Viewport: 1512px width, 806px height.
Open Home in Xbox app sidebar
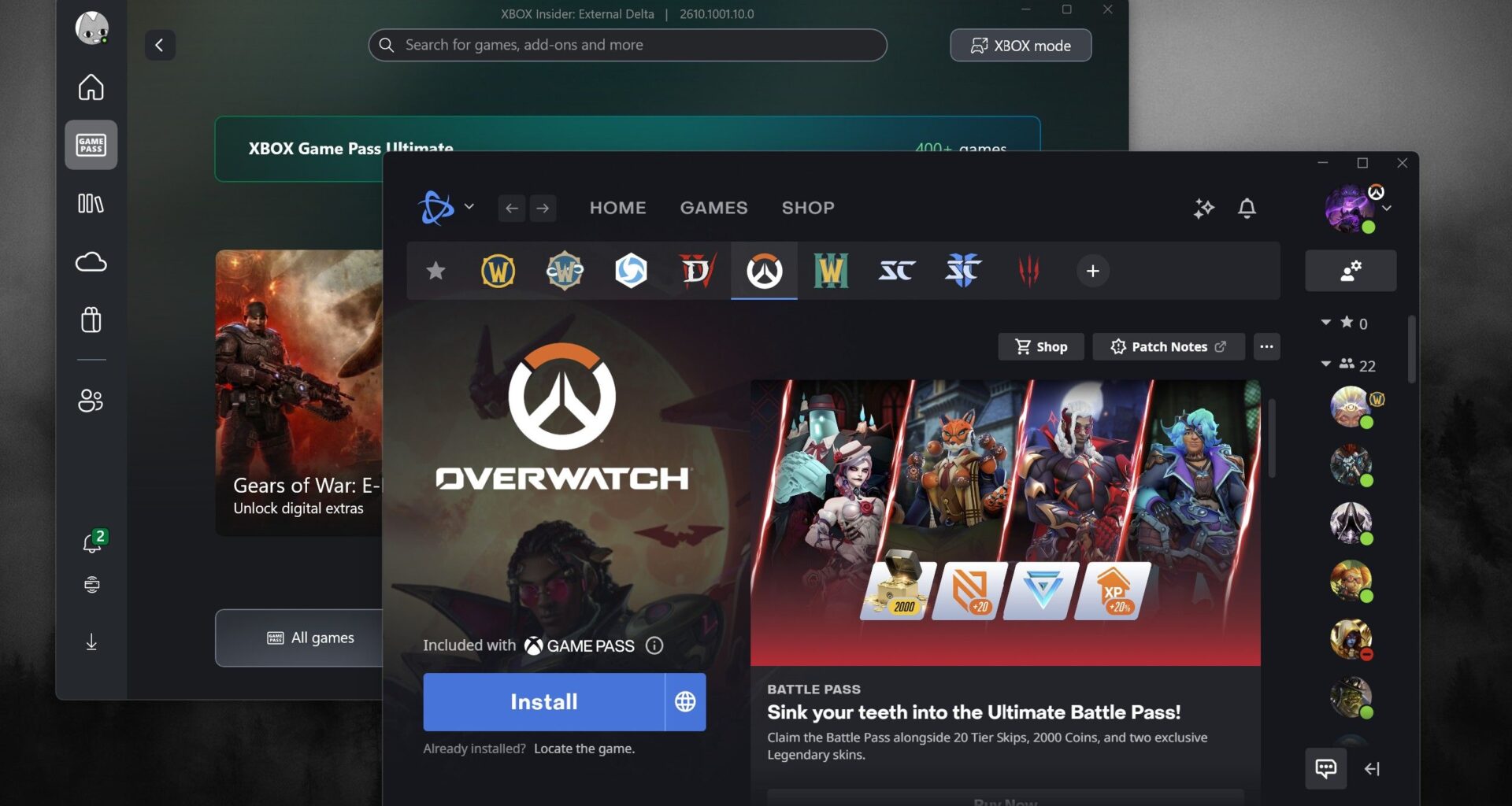point(91,87)
